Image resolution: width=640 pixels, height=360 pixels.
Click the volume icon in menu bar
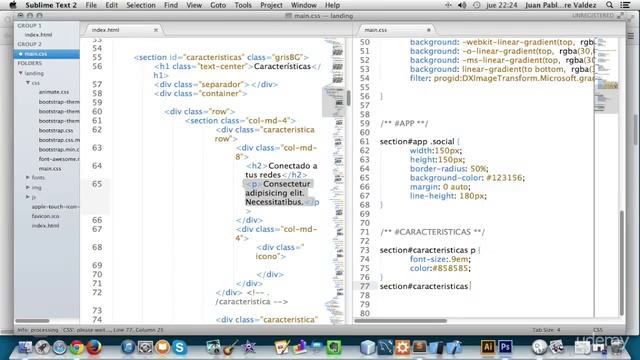(x=462, y=5)
